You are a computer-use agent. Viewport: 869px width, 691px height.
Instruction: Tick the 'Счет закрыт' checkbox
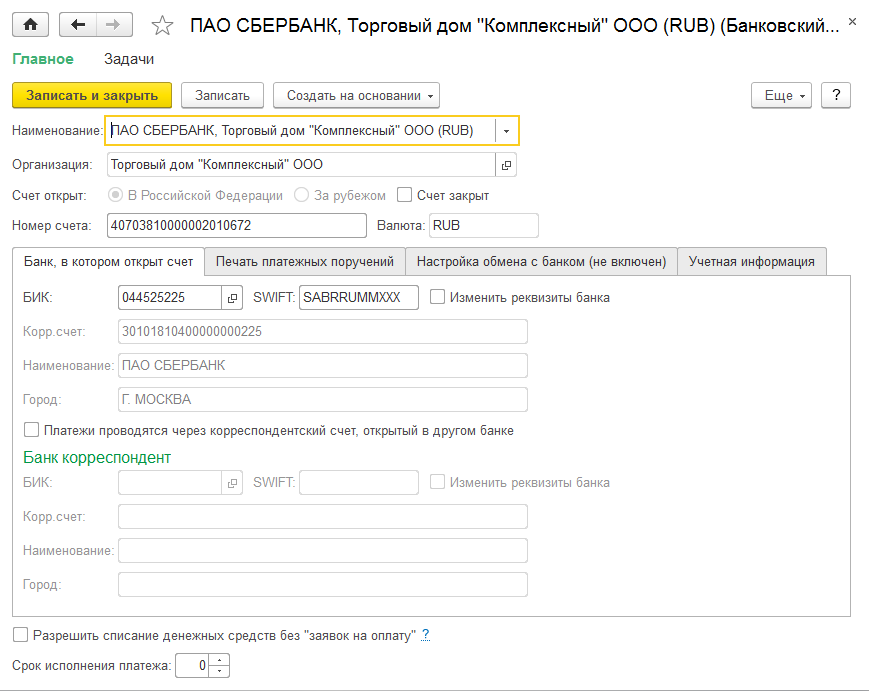point(405,195)
